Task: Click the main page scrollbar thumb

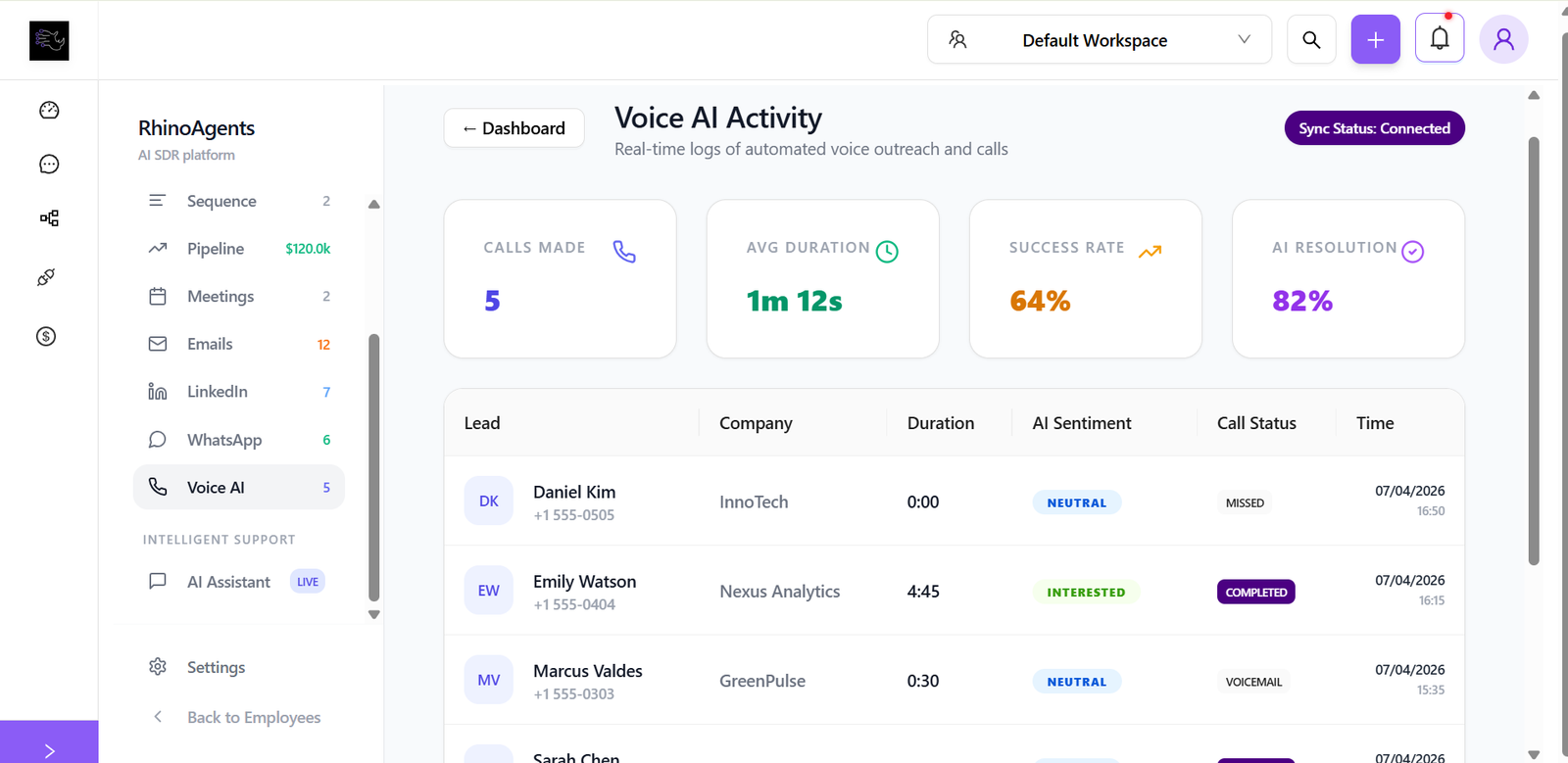Action: pyautogui.click(x=1534, y=351)
